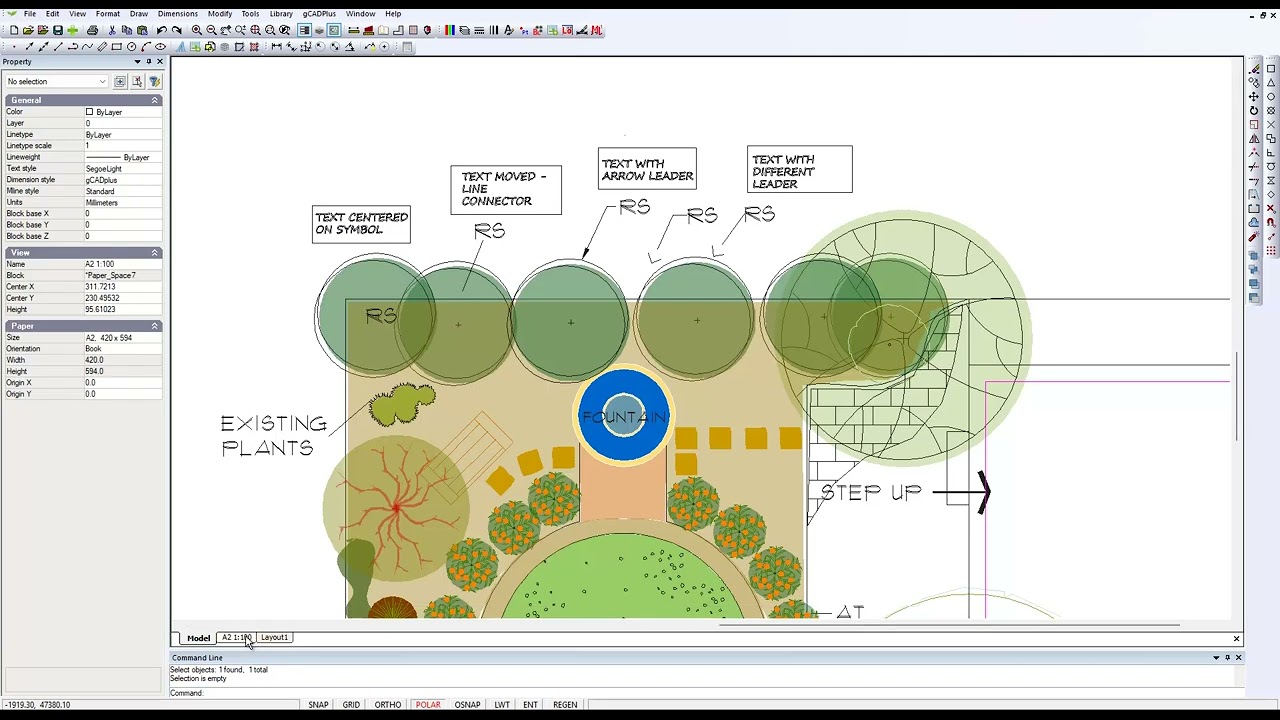
Task: Click the Cut scissors icon
Action: 112,30
